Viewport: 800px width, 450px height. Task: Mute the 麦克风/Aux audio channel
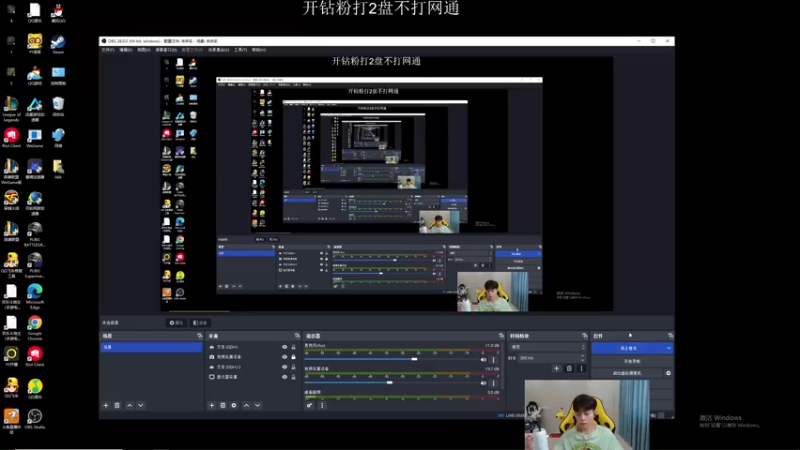(x=483, y=360)
